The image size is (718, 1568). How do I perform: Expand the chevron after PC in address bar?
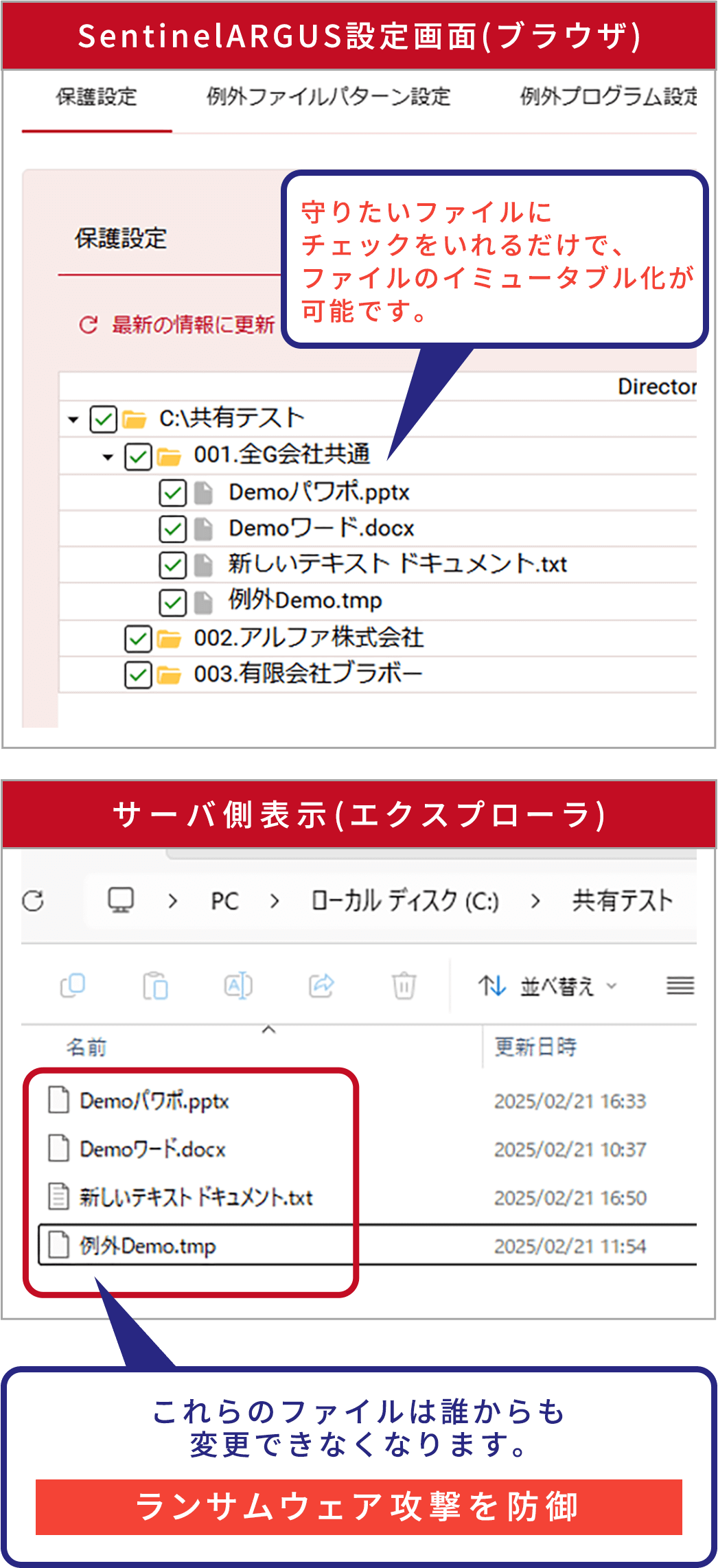tap(275, 901)
